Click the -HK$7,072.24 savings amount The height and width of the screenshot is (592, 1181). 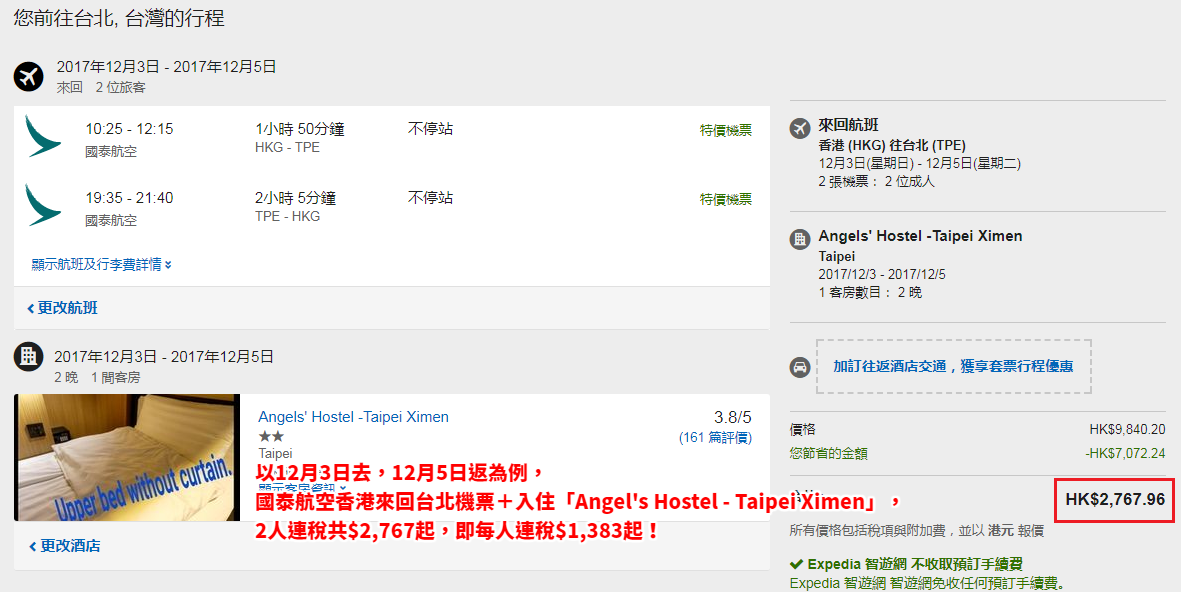1125,453
